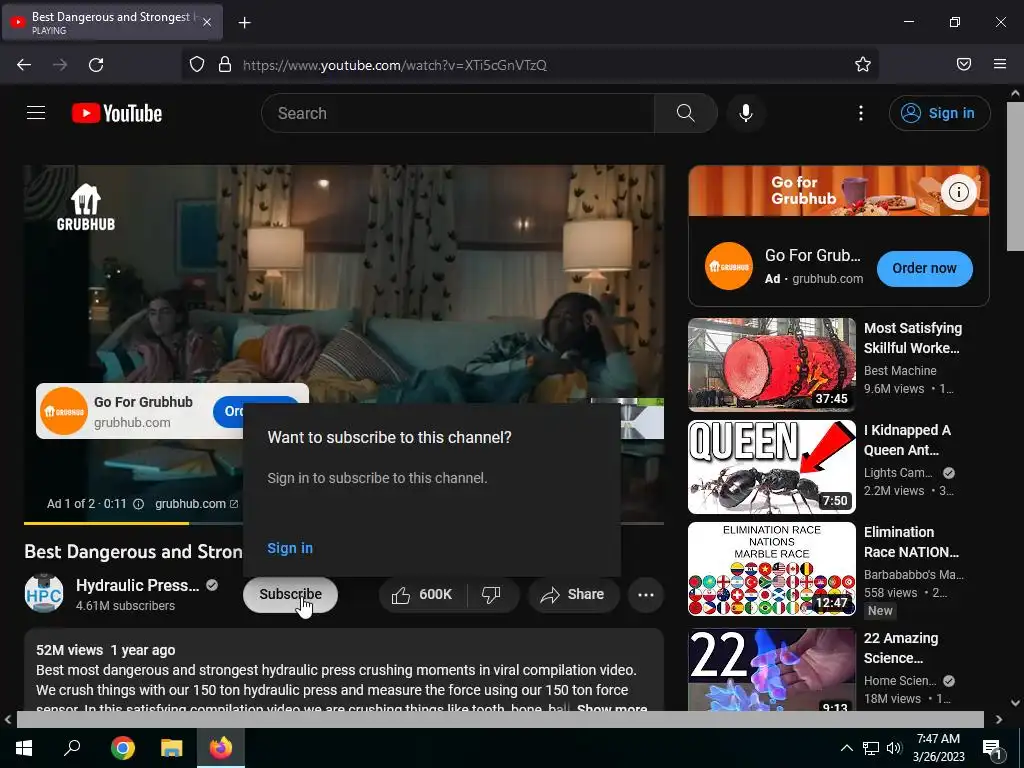Open Windows Start menu
This screenshot has height=768, width=1024.
(24, 748)
